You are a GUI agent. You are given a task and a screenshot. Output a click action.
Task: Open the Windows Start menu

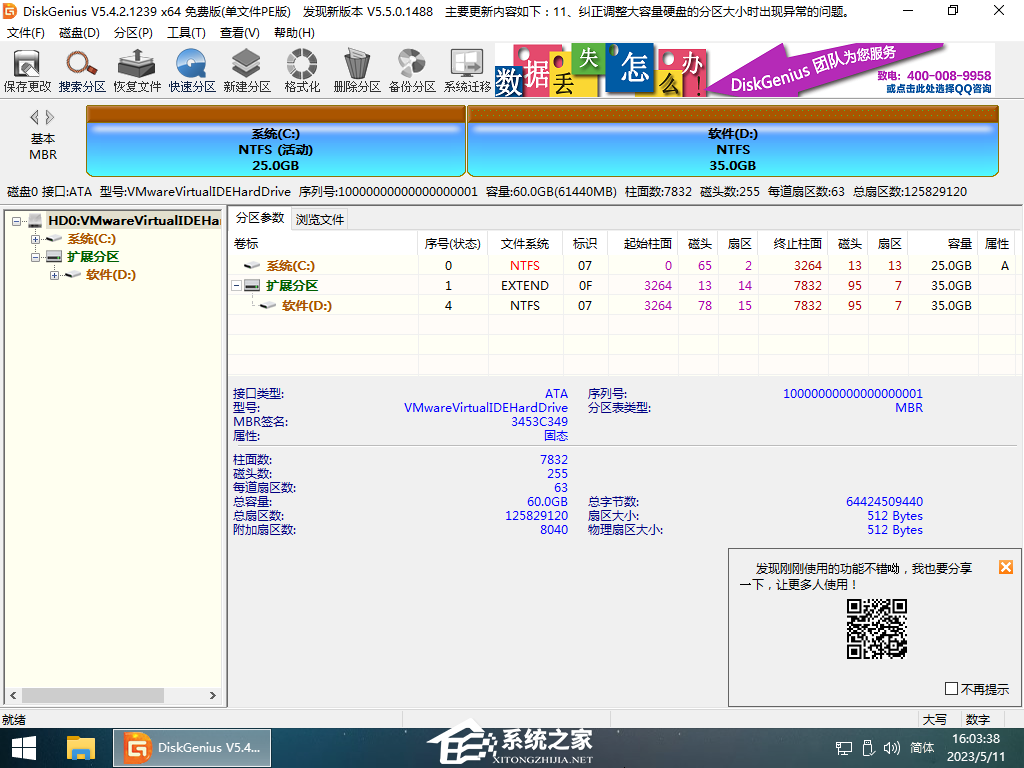click(24, 748)
